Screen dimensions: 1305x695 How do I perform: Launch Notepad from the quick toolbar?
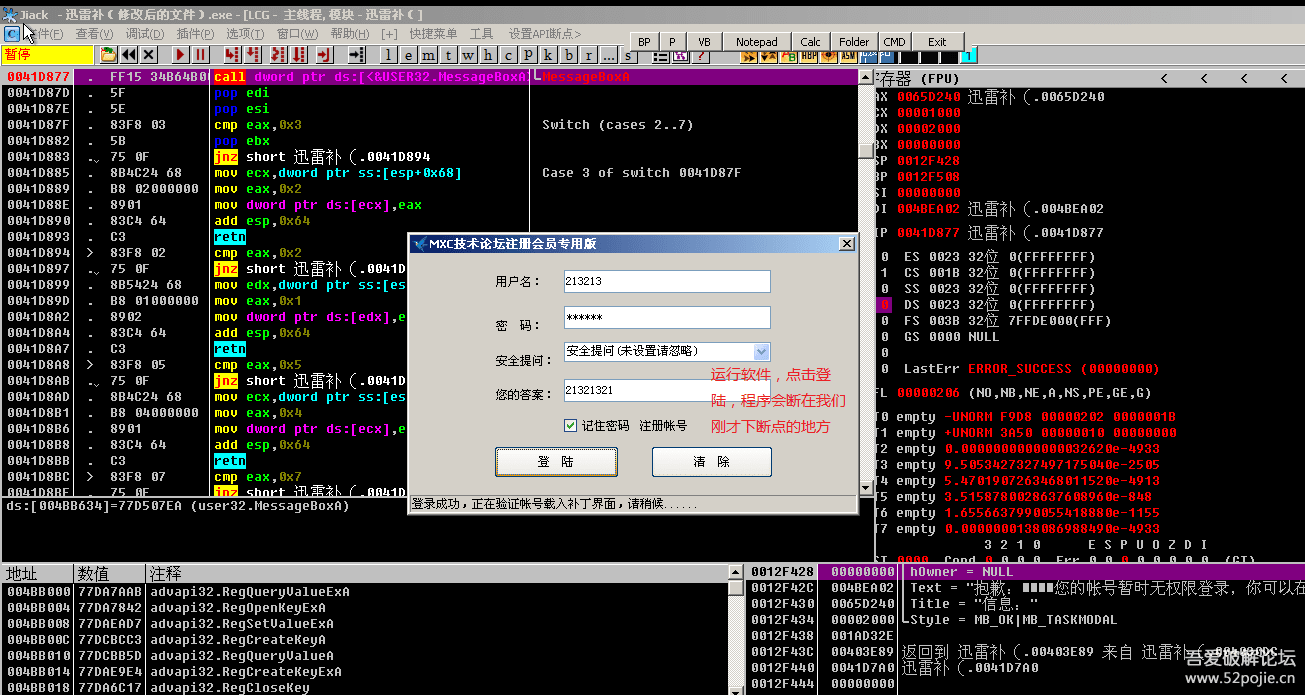click(756, 42)
